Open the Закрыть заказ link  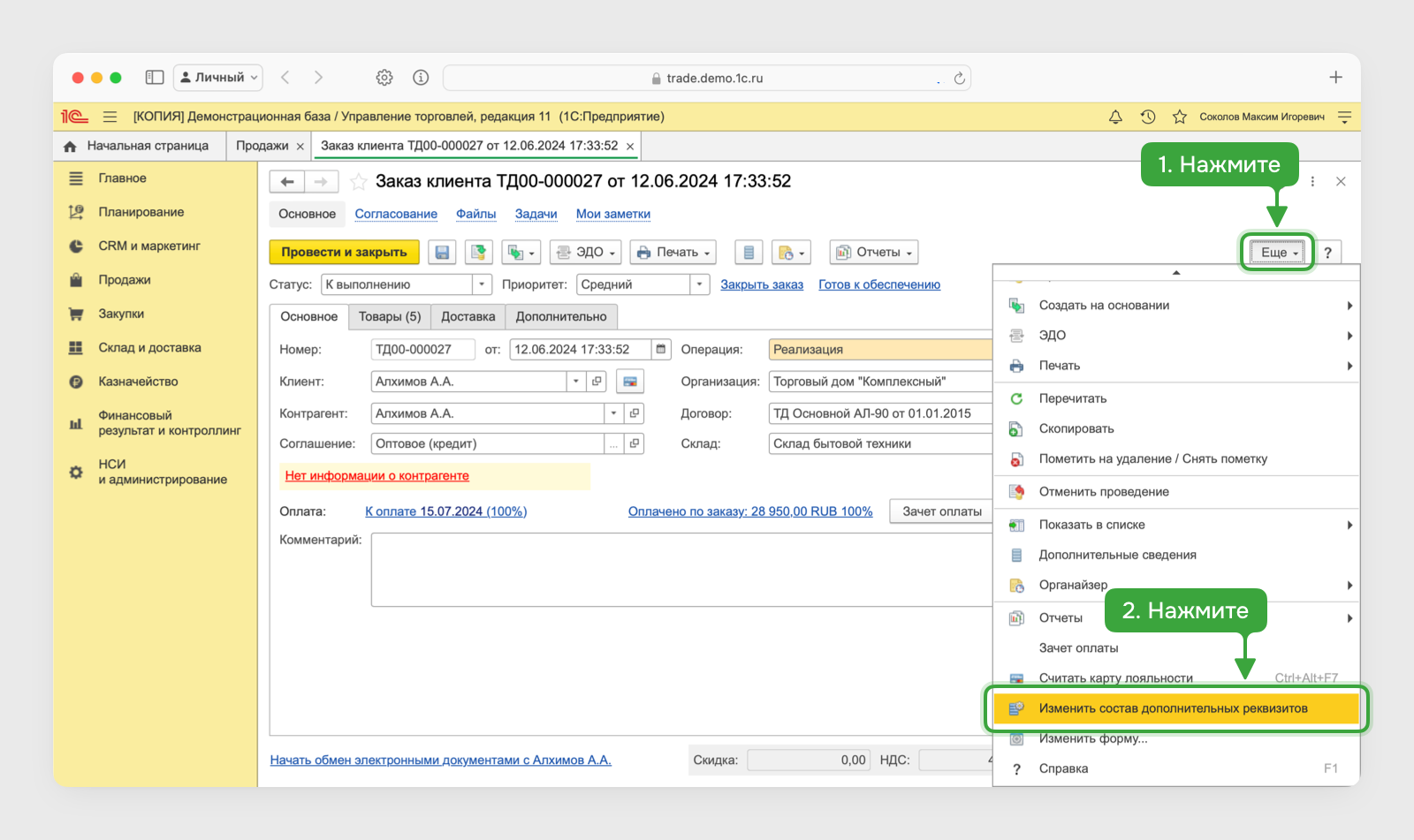click(762, 284)
